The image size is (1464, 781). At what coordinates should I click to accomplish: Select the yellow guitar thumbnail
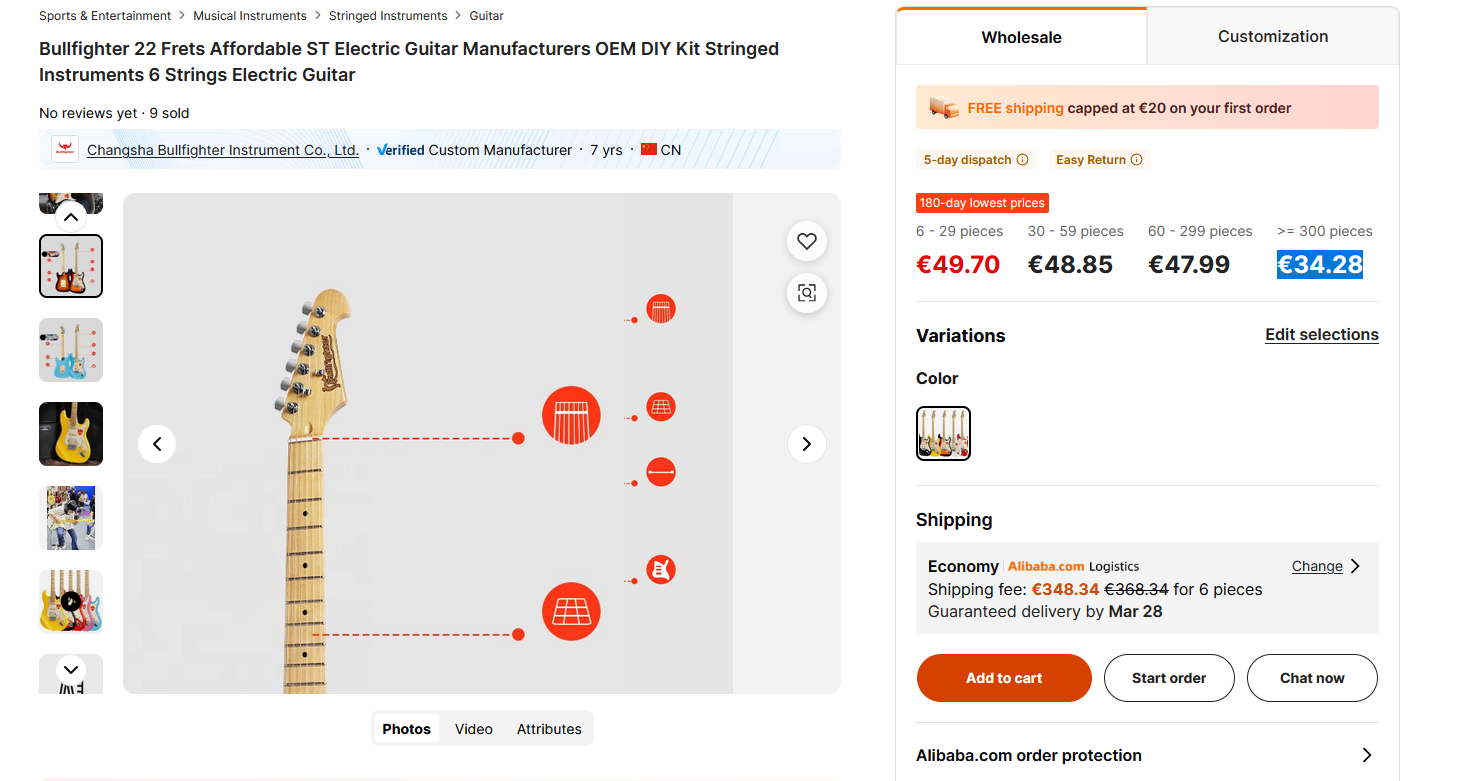(71, 434)
